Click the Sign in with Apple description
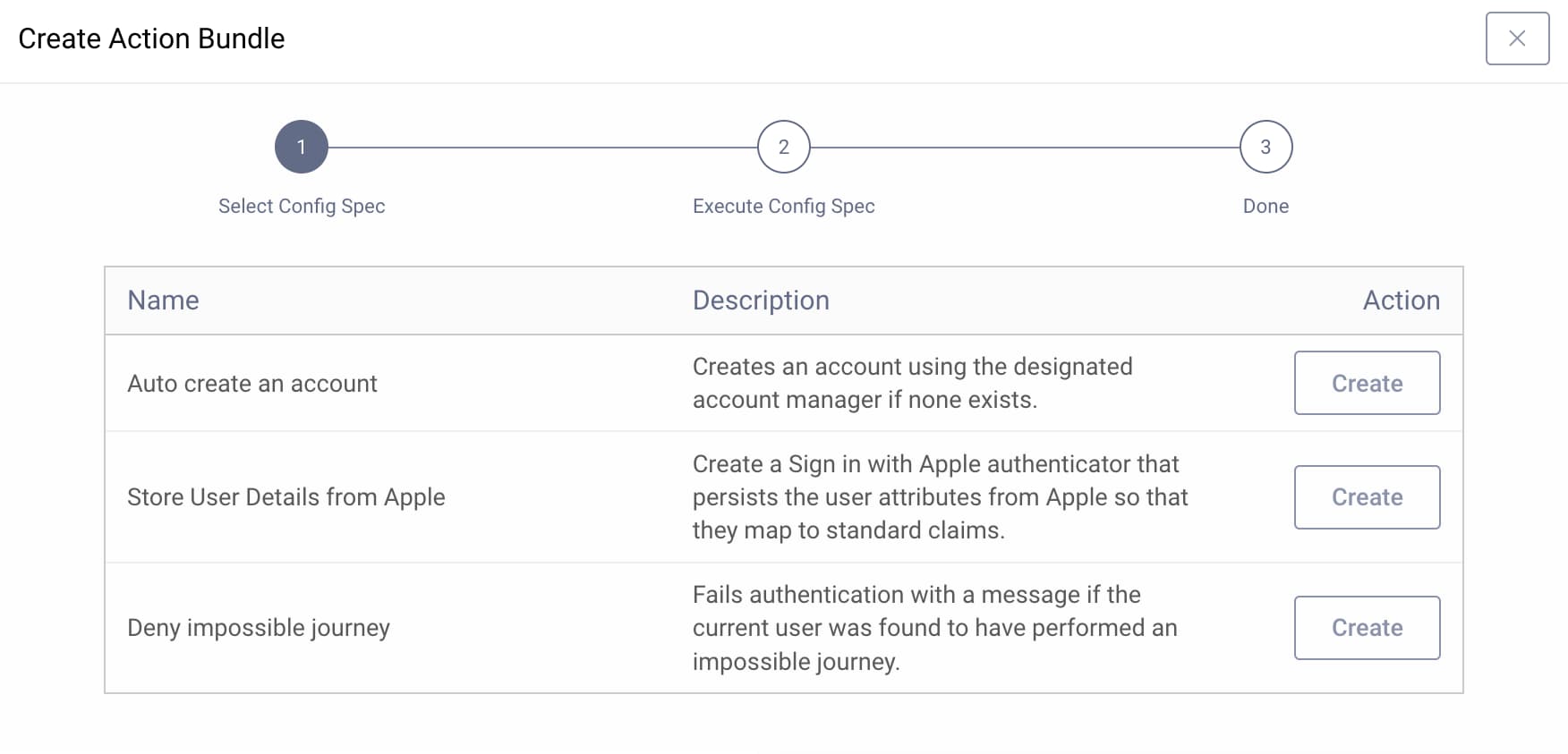The image size is (1568, 754). (940, 497)
